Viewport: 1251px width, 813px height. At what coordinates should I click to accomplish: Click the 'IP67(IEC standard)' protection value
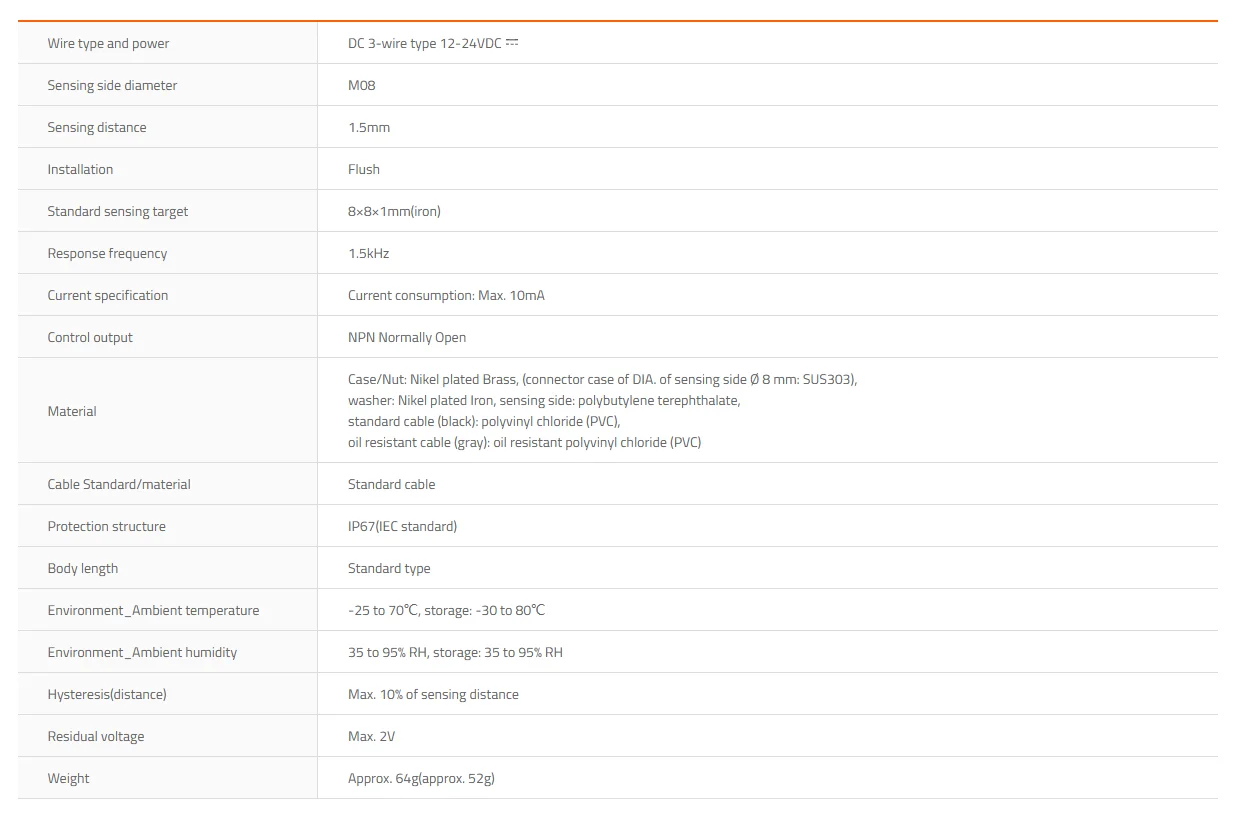tap(402, 526)
